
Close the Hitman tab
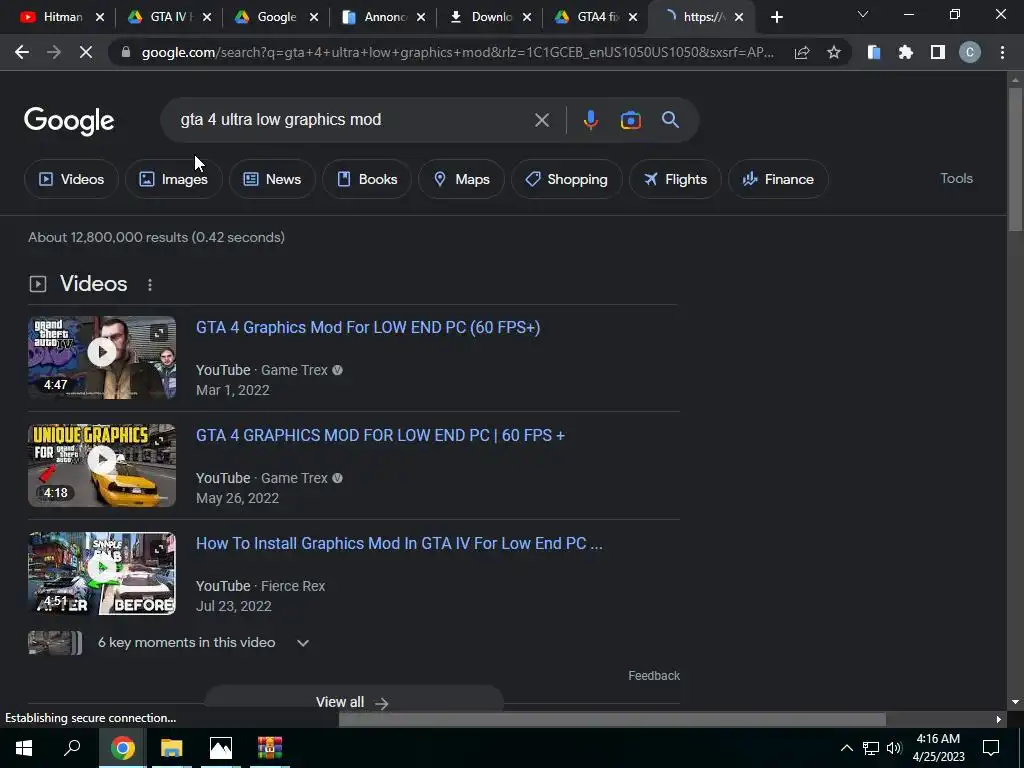point(100,18)
